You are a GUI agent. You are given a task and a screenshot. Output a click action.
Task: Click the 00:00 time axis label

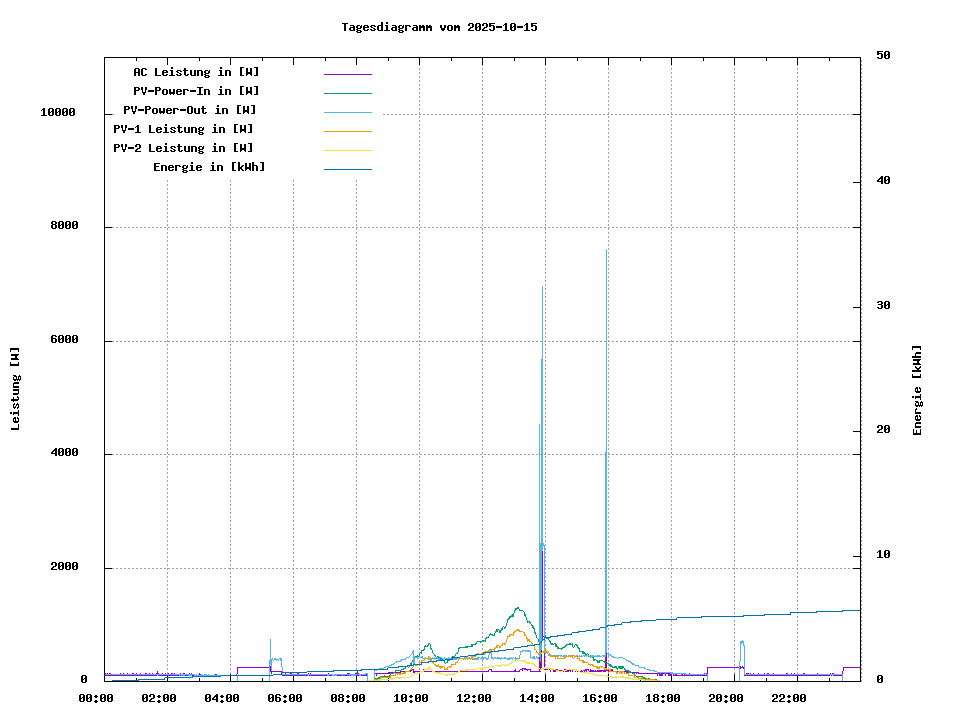(96, 698)
